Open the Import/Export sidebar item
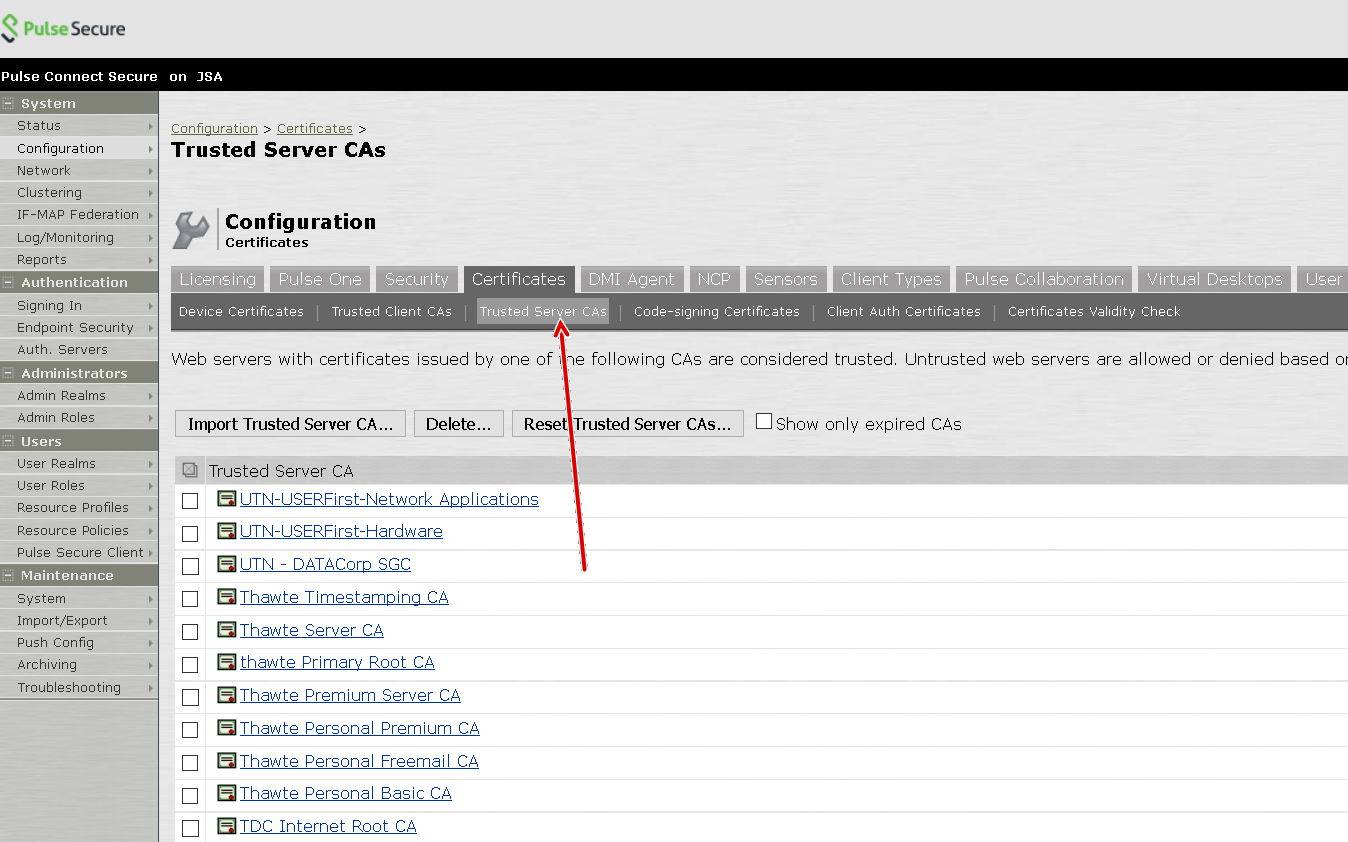The width and height of the screenshot is (1348, 842). pyautogui.click(x=79, y=620)
